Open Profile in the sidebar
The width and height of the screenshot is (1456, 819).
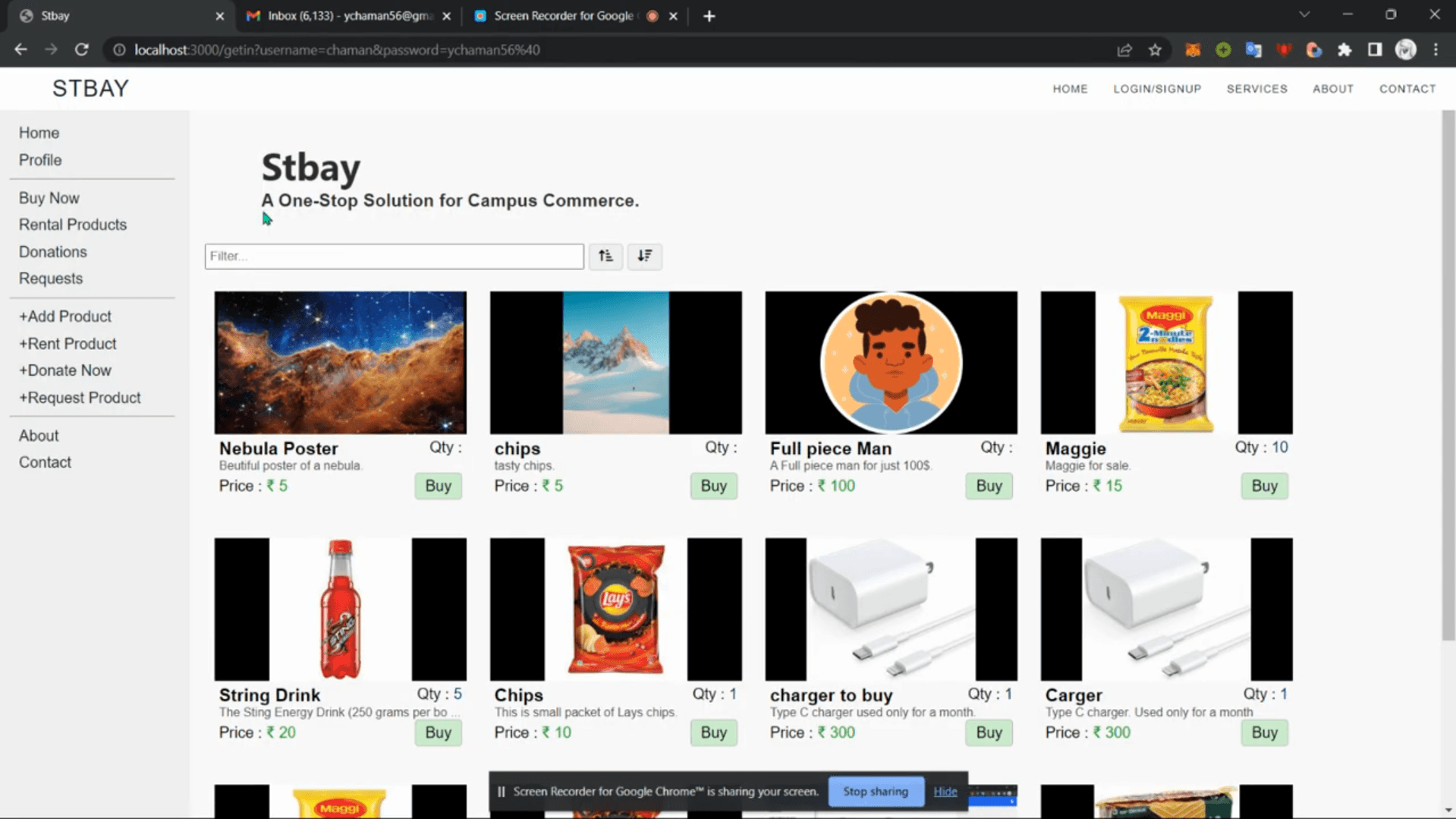[x=40, y=160]
